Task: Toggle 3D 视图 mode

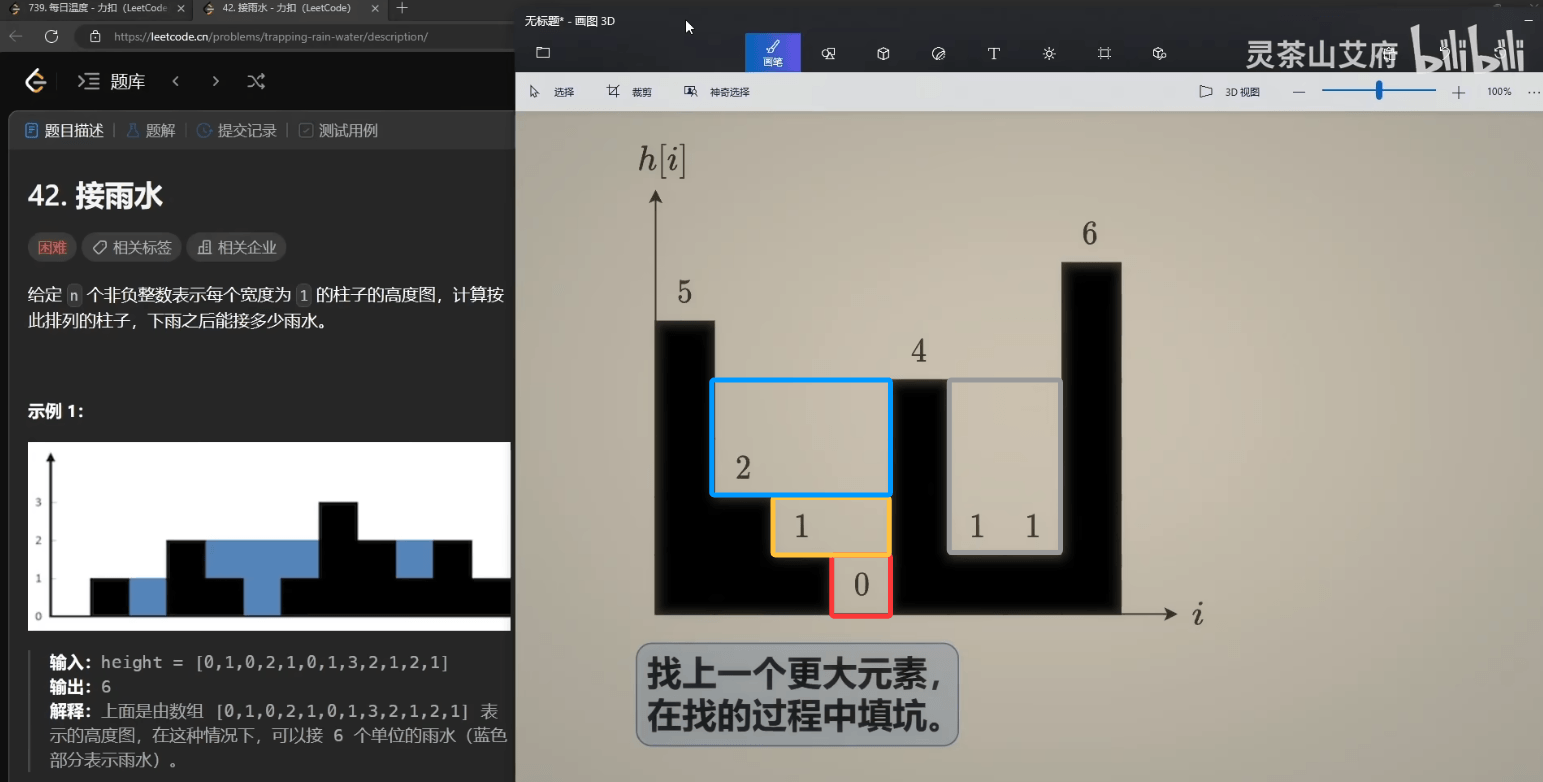Action: tap(1231, 92)
